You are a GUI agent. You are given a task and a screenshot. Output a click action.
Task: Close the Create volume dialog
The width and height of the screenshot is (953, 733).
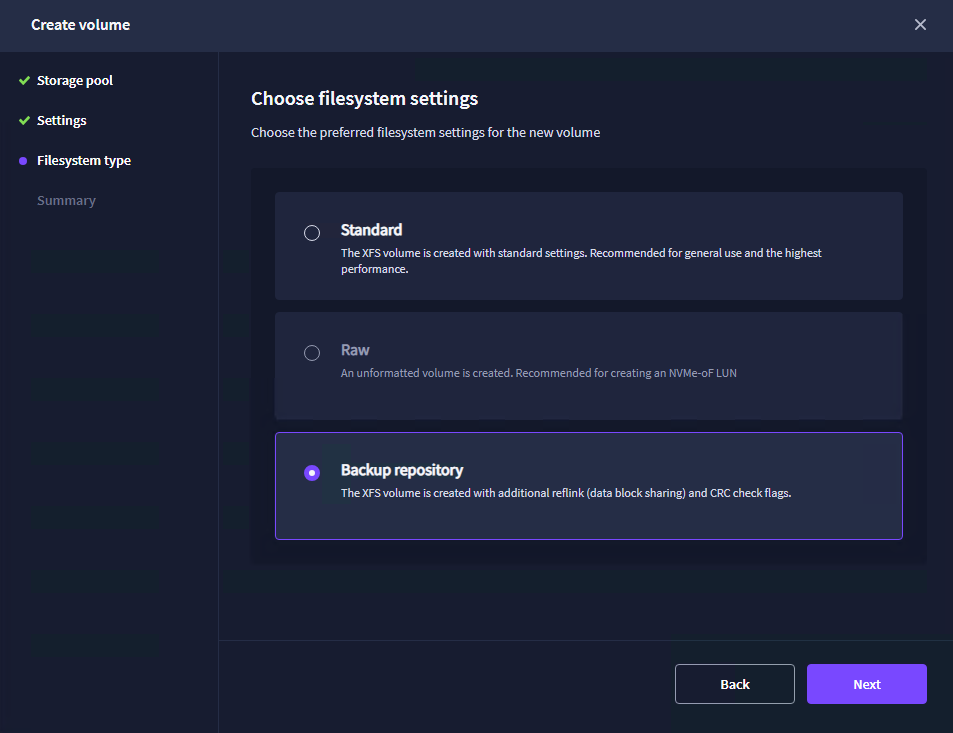click(x=920, y=24)
